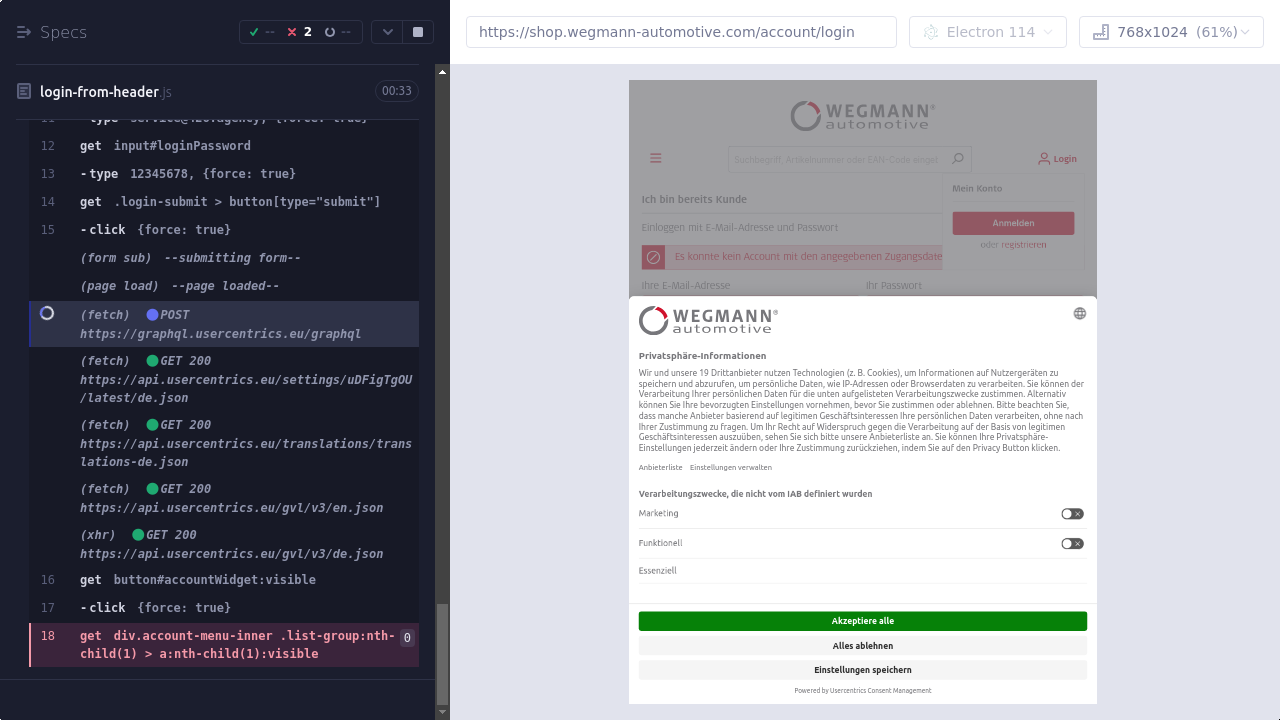Enable the Marketing consent toggle

click(x=1072, y=514)
